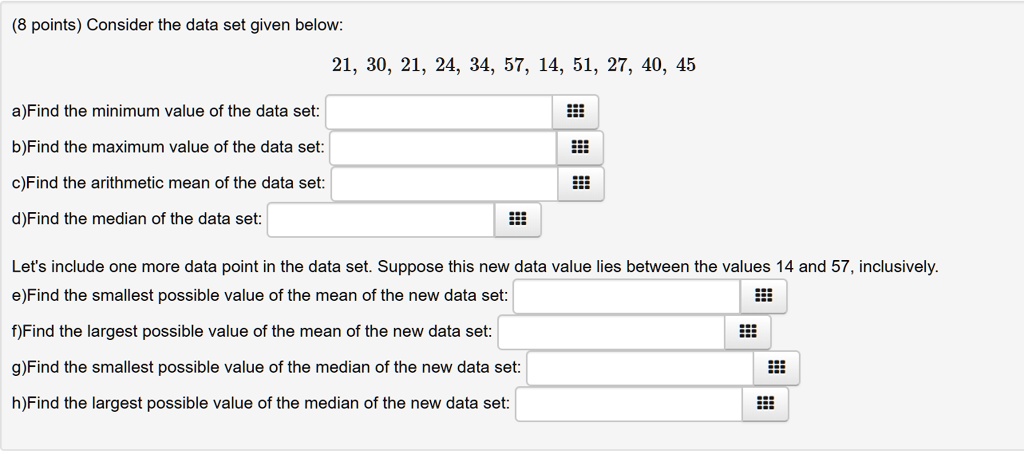The height and width of the screenshot is (454, 1024).
Task: Open equation editor icon for largest median
Action: coord(765,404)
